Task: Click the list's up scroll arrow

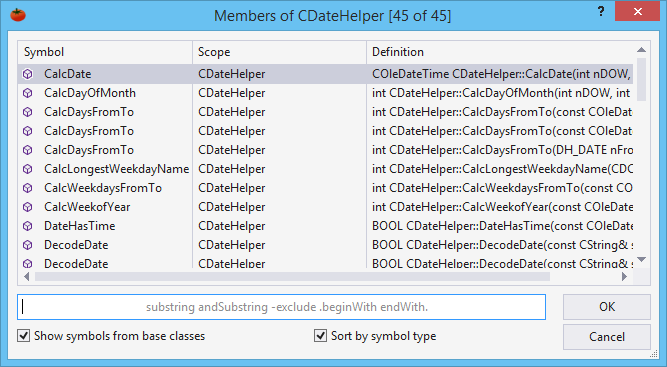Action: 641,50
